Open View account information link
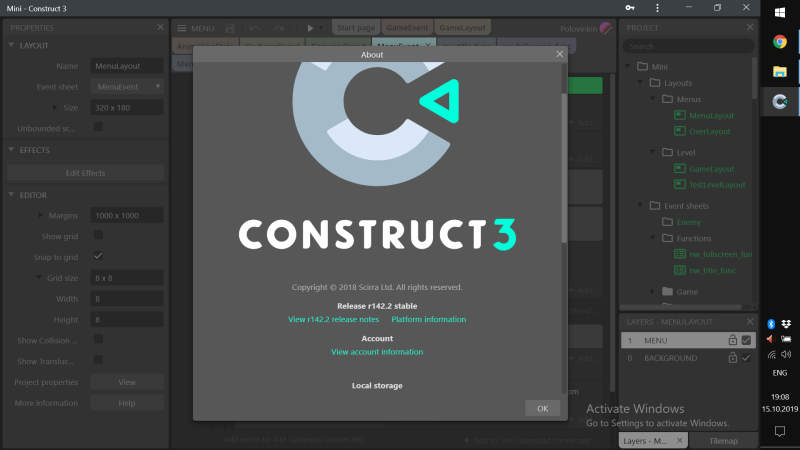Image resolution: width=800 pixels, height=450 pixels. tap(377, 352)
